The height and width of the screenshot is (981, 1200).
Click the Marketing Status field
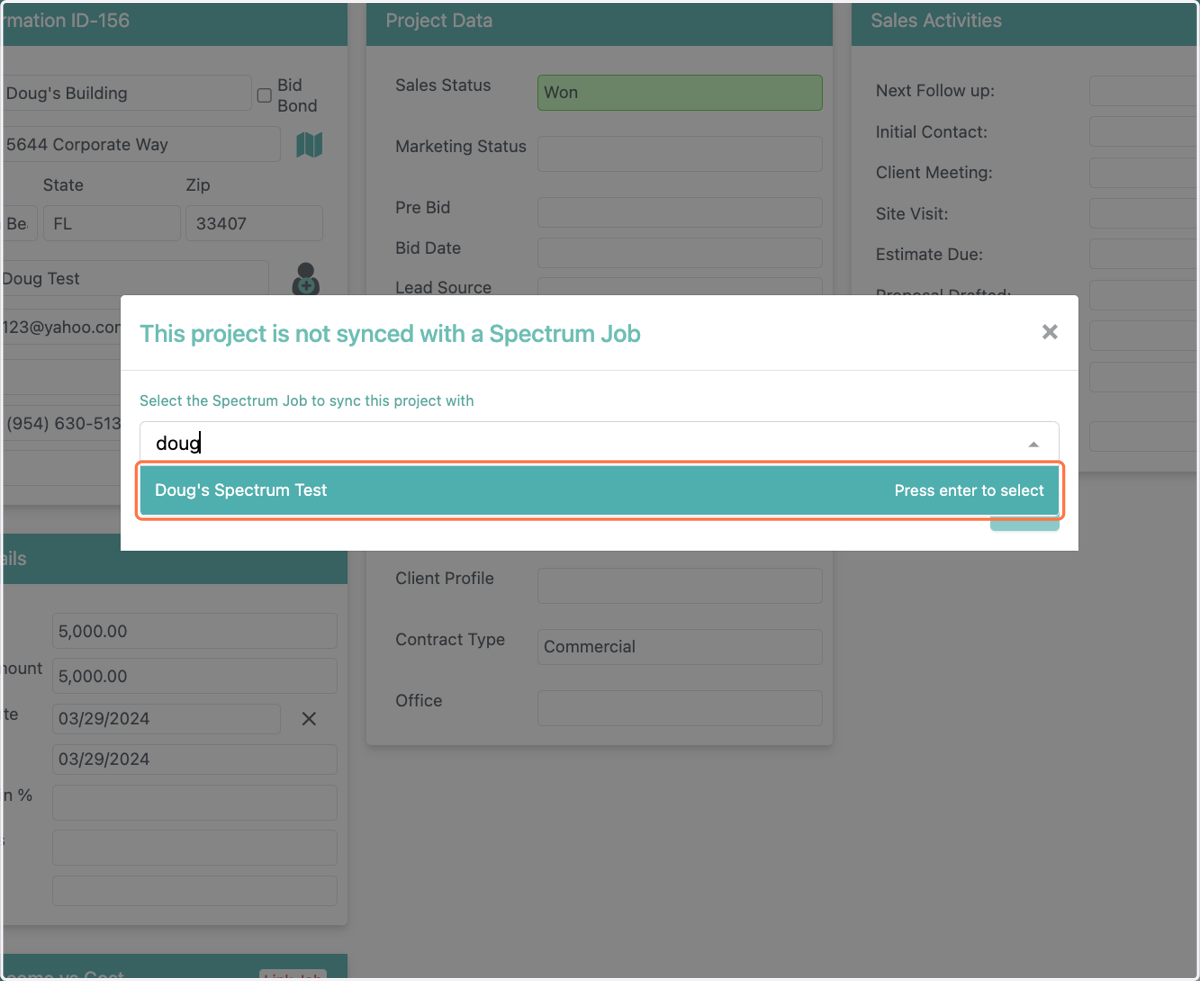pos(680,154)
